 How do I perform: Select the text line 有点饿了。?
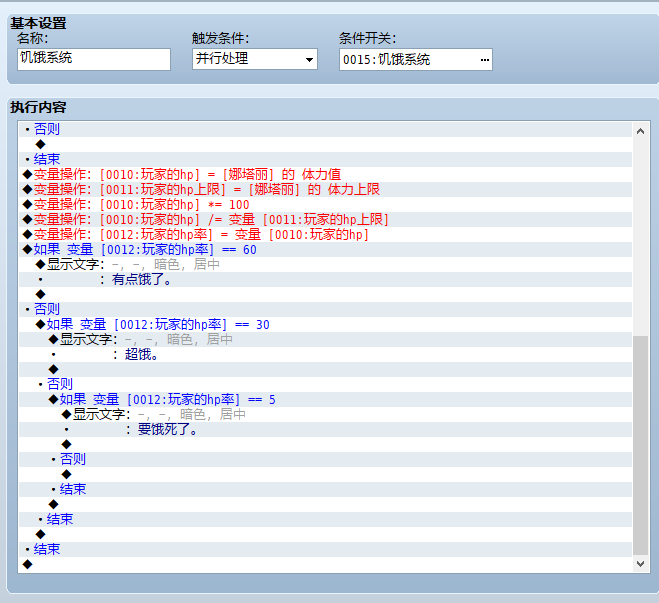pos(325,279)
